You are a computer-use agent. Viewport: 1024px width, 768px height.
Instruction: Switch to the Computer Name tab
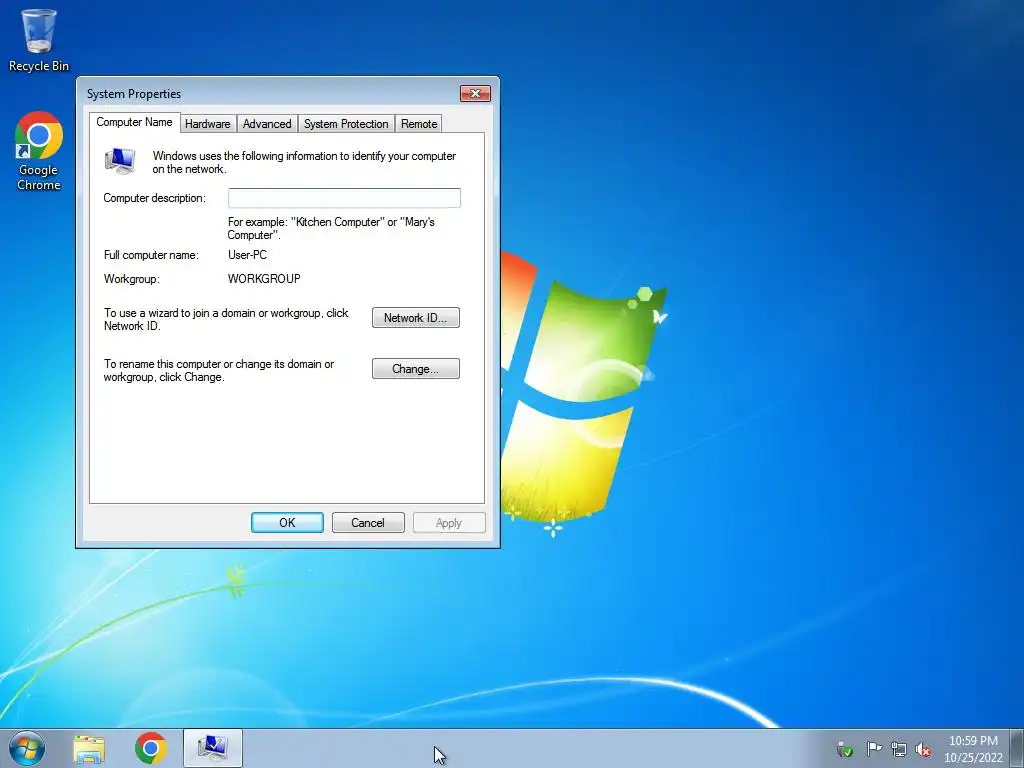[135, 122]
